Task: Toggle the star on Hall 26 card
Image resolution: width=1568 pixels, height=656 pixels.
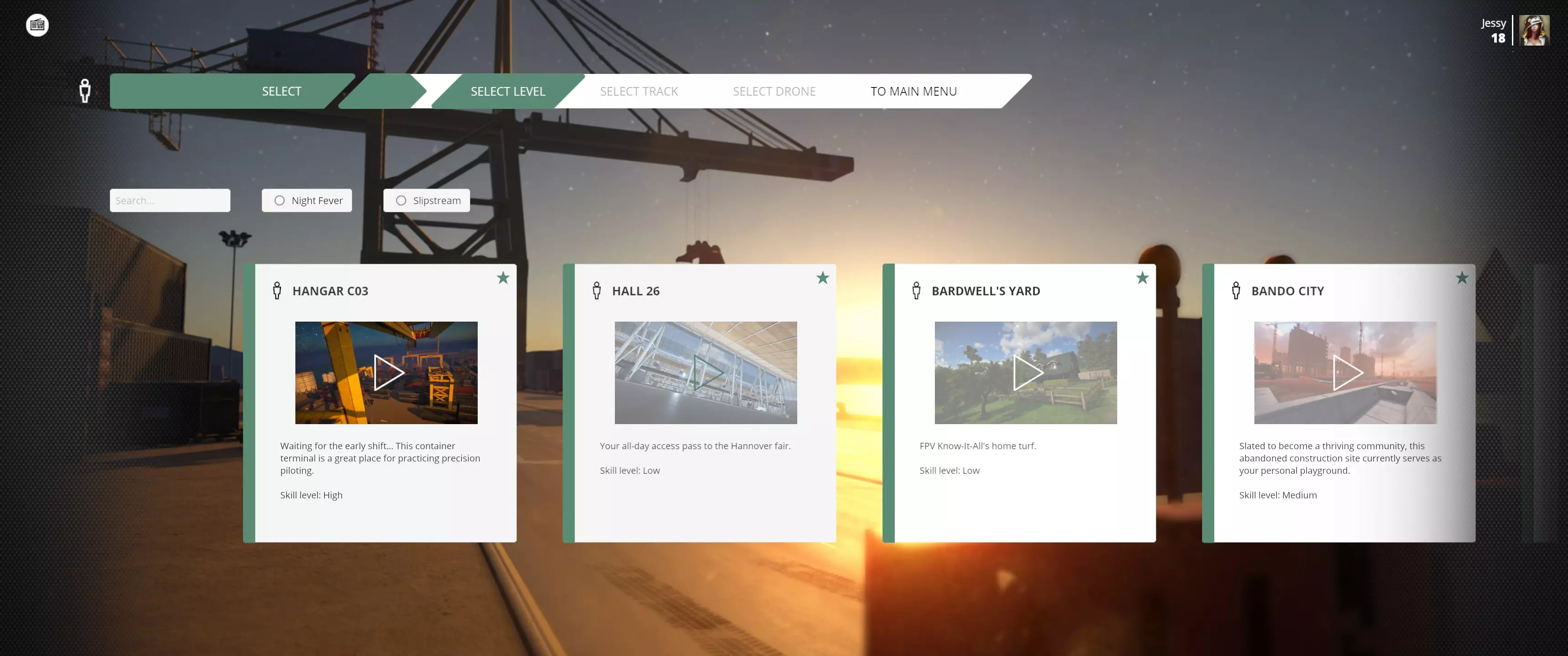Action: [822, 278]
